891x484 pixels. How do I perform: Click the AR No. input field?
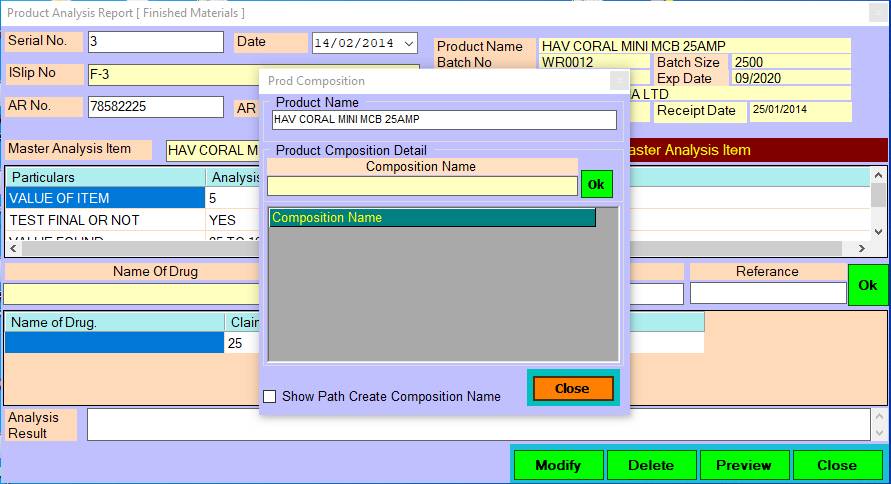(x=155, y=107)
